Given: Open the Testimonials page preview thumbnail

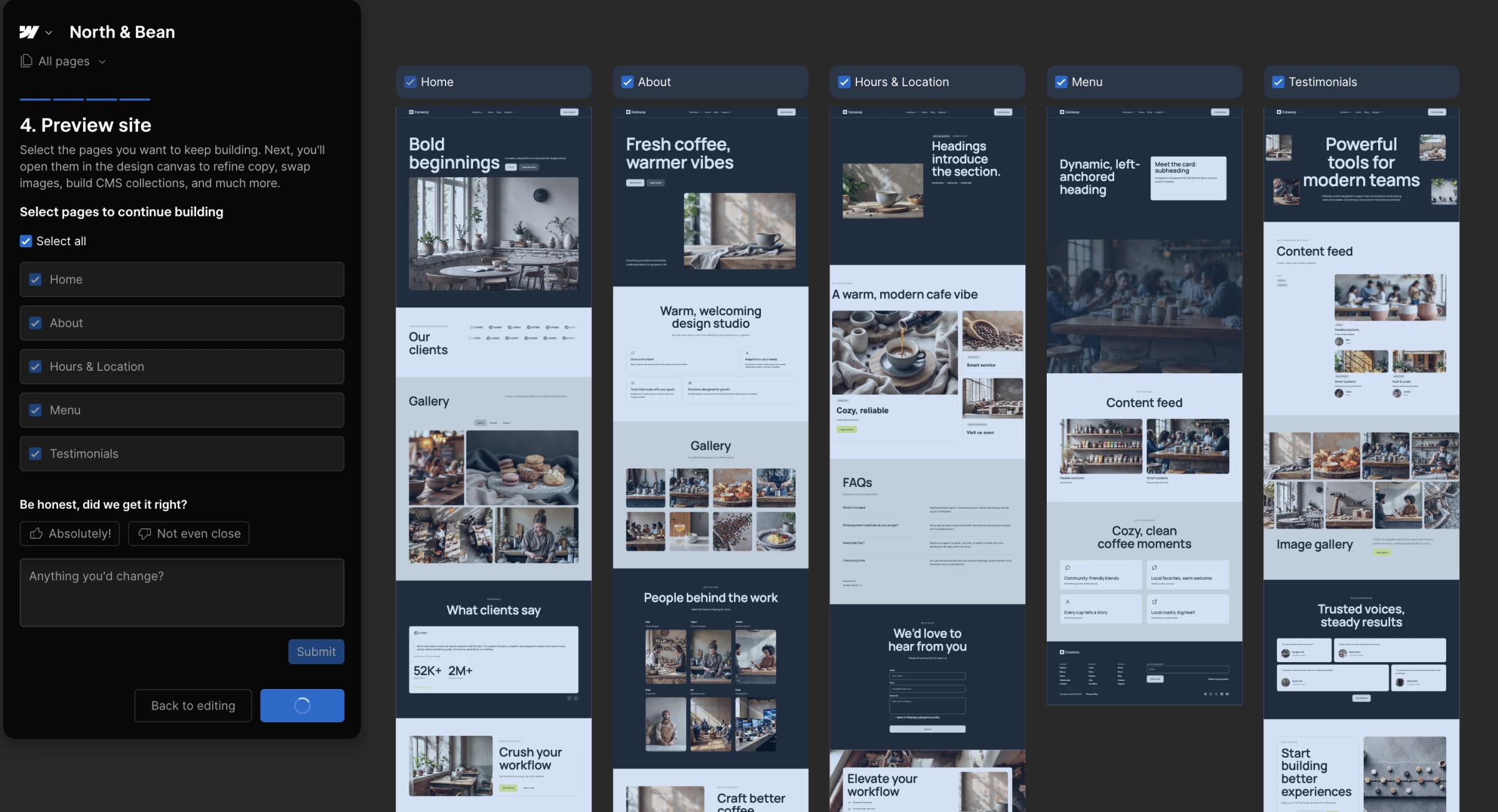Looking at the screenshot, I should coord(1361,459).
